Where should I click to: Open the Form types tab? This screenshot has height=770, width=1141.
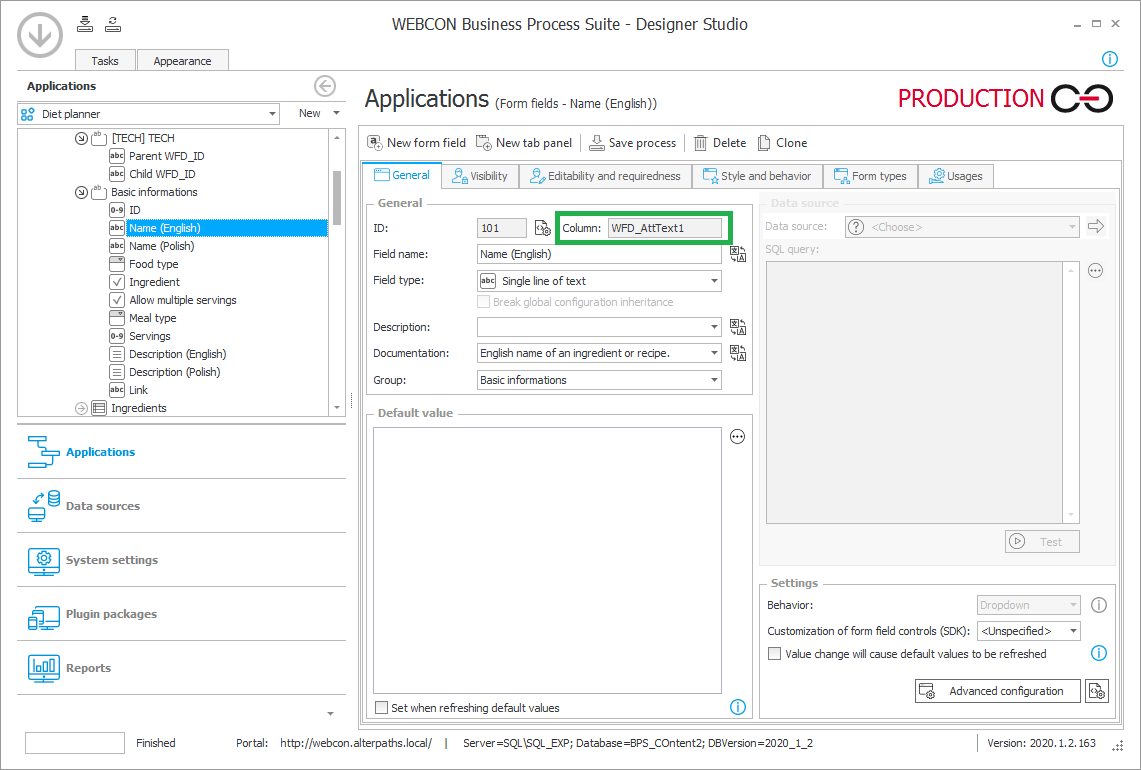pos(870,176)
